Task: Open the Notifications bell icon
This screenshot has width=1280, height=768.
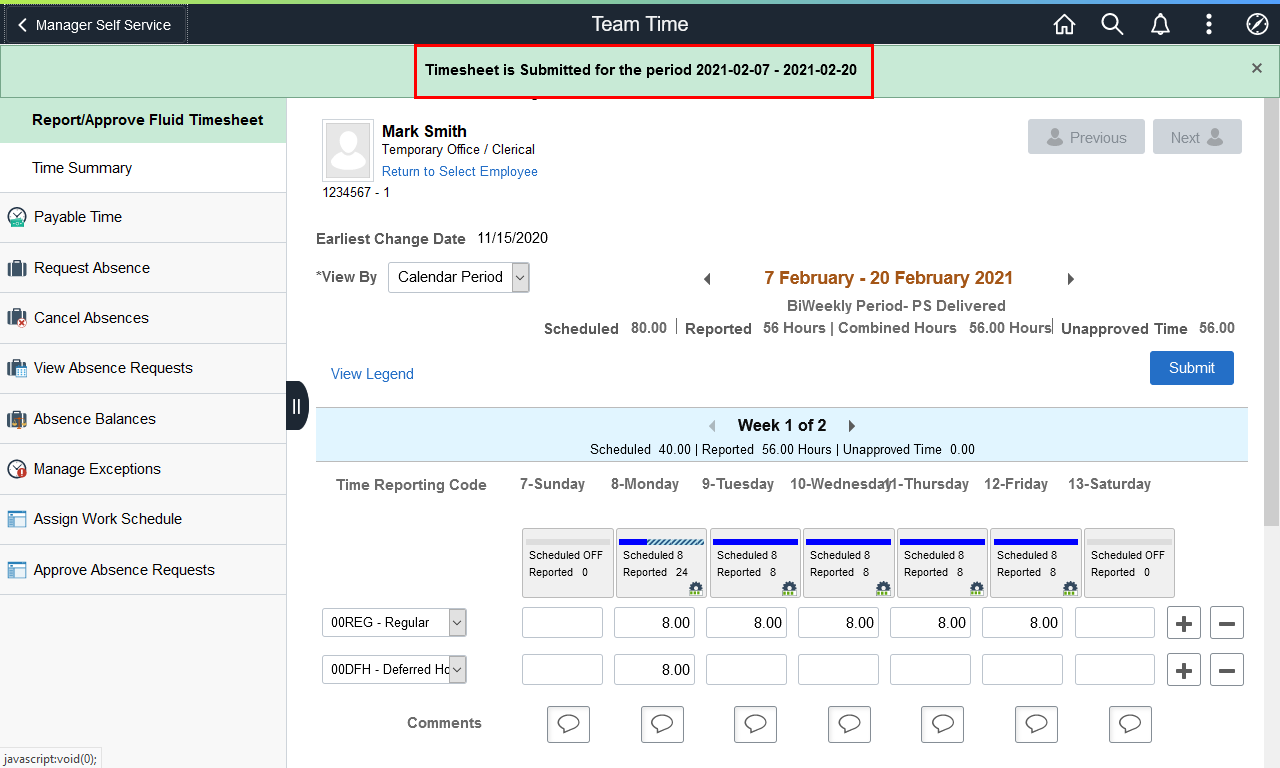Action: 1160,25
